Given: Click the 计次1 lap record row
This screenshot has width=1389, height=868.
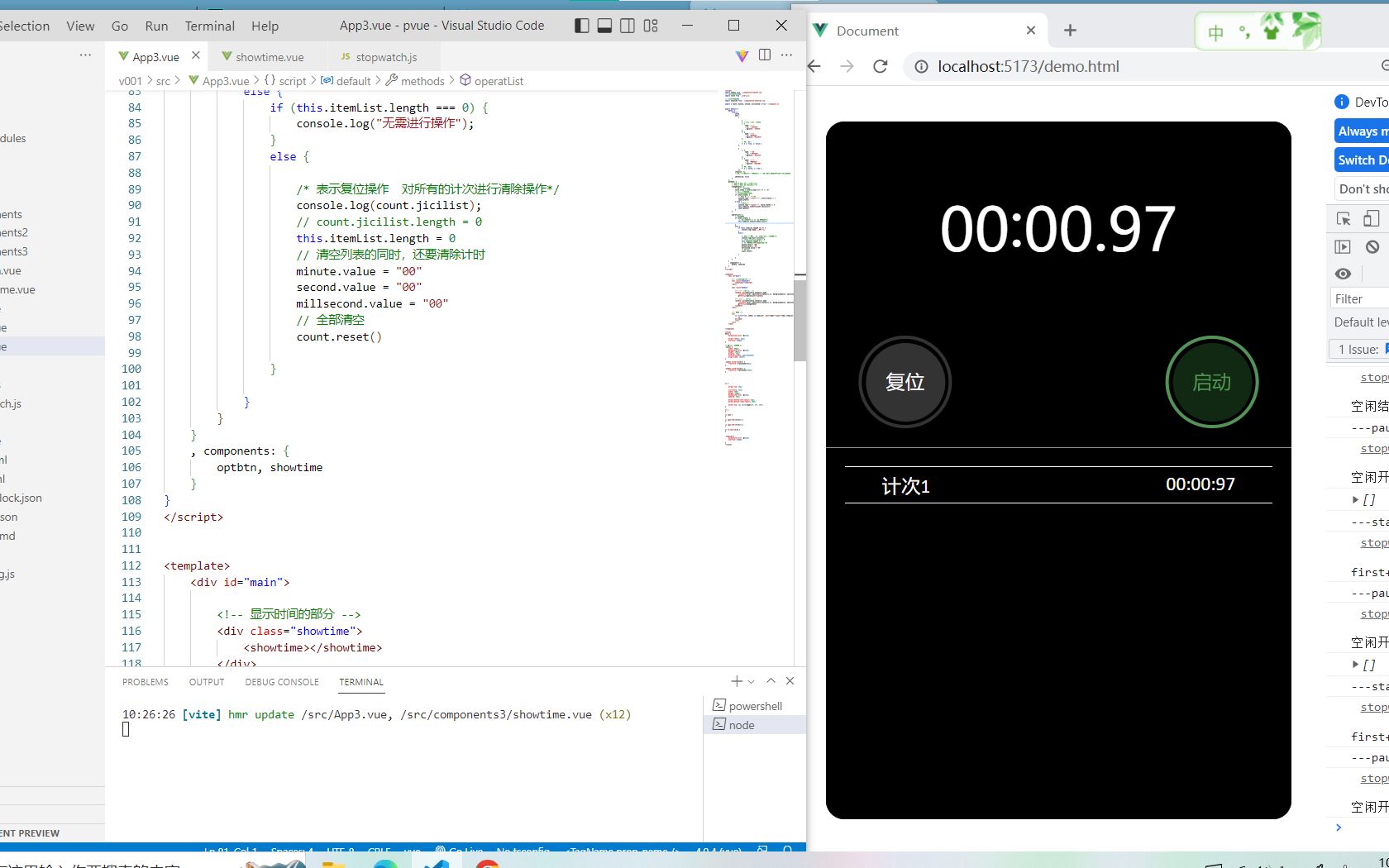Looking at the screenshot, I should [x=1058, y=485].
